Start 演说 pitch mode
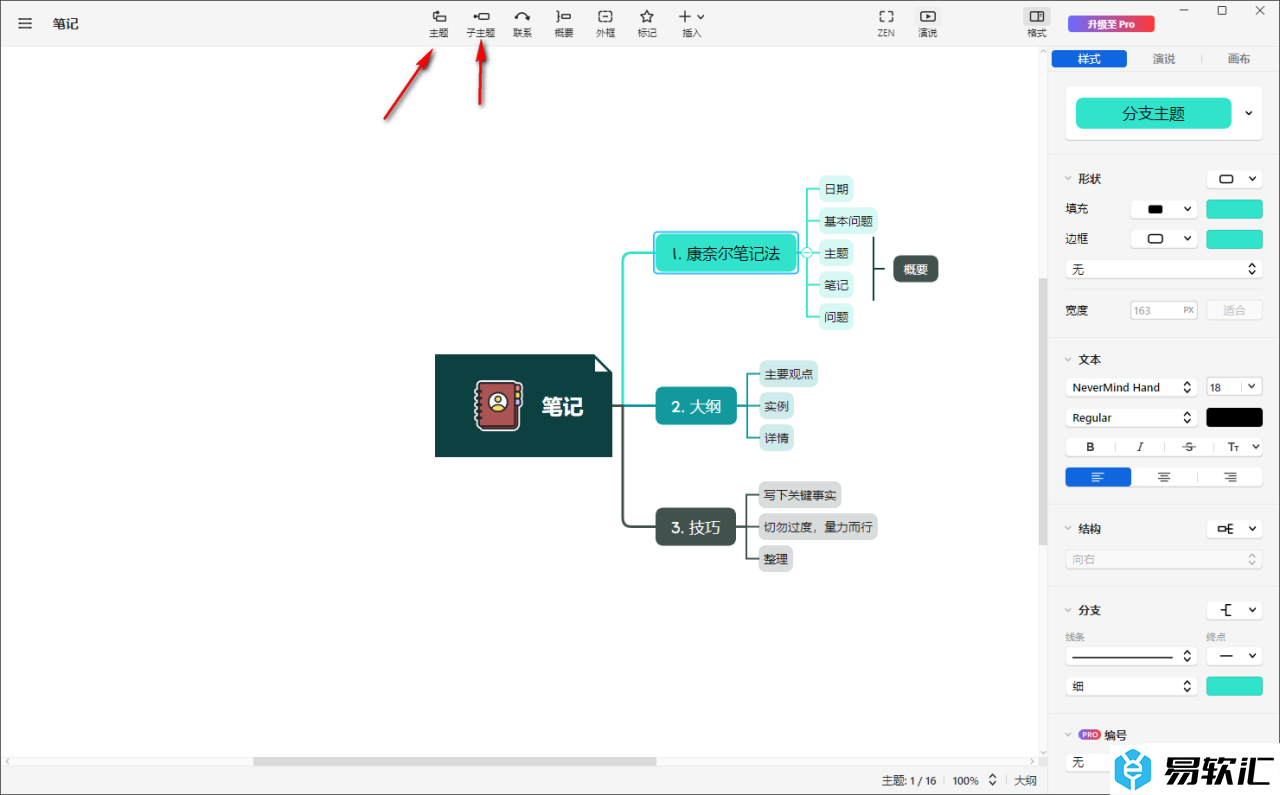Image resolution: width=1280 pixels, height=795 pixels. [928, 23]
